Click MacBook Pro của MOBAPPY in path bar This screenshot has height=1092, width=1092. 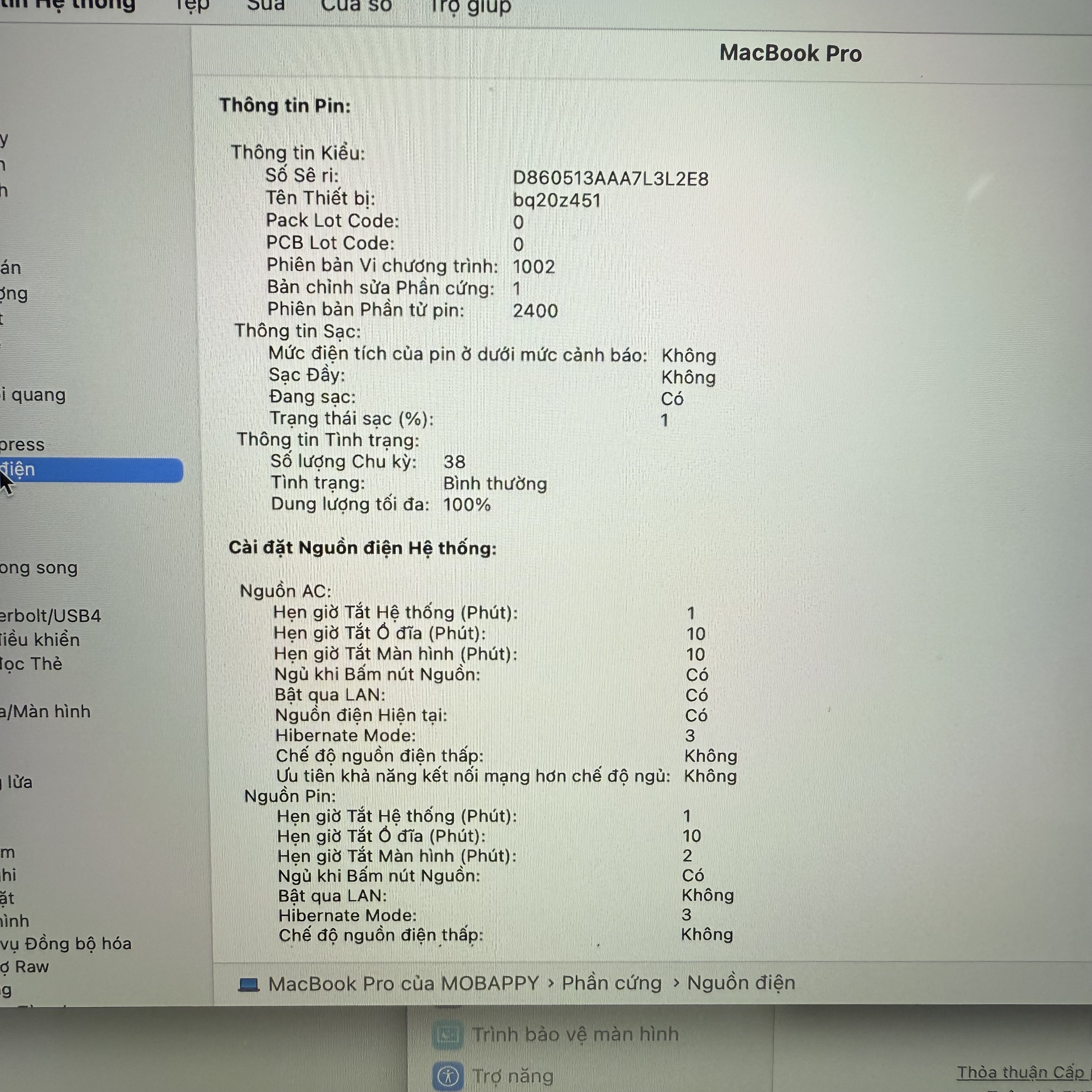coord(404,984)
